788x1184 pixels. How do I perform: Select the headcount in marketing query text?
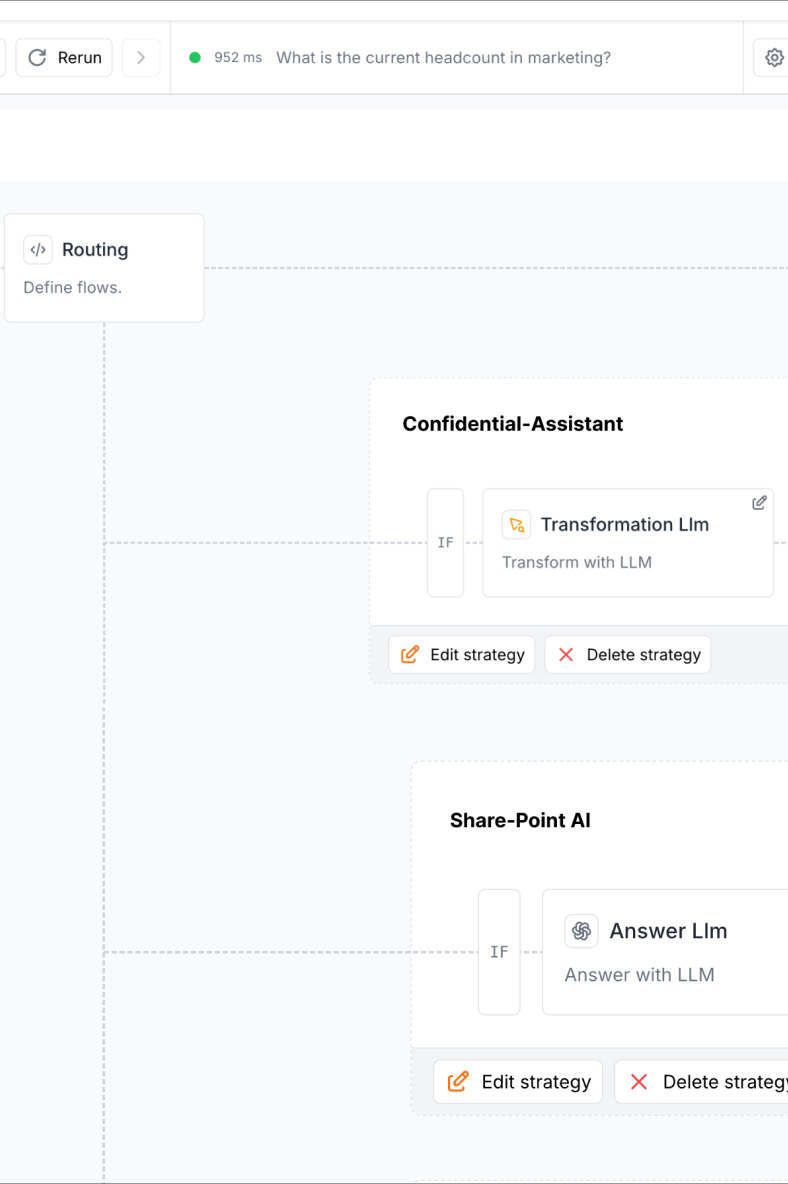point(443,58)
